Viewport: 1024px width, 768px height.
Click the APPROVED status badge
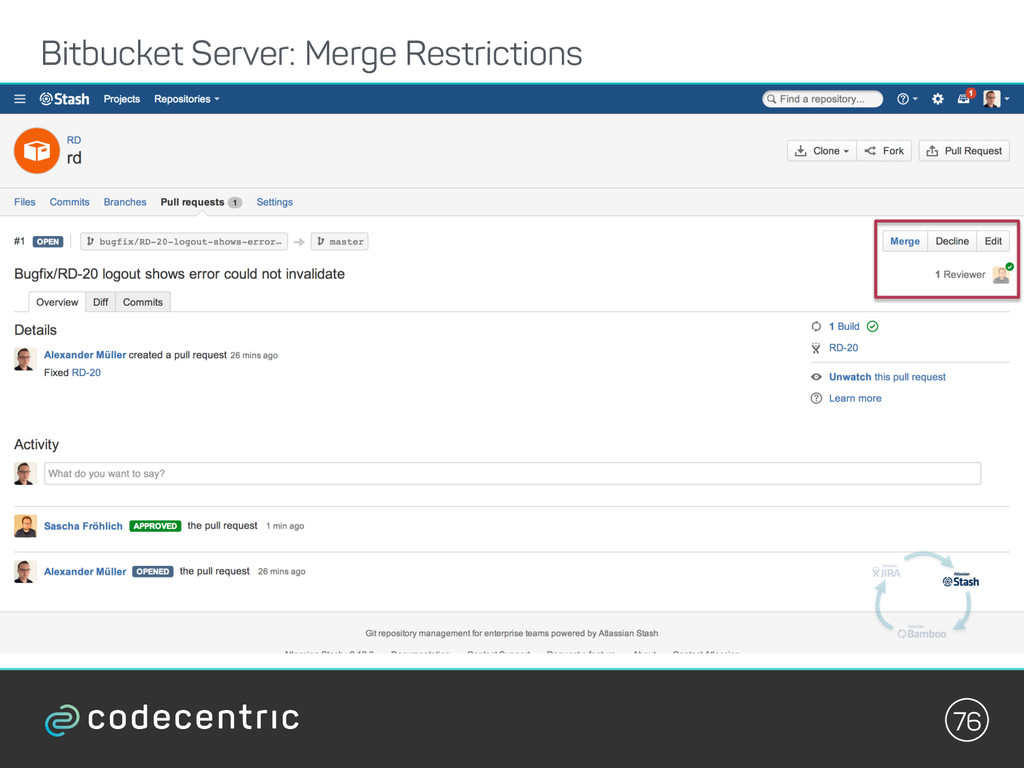point(155,526)
